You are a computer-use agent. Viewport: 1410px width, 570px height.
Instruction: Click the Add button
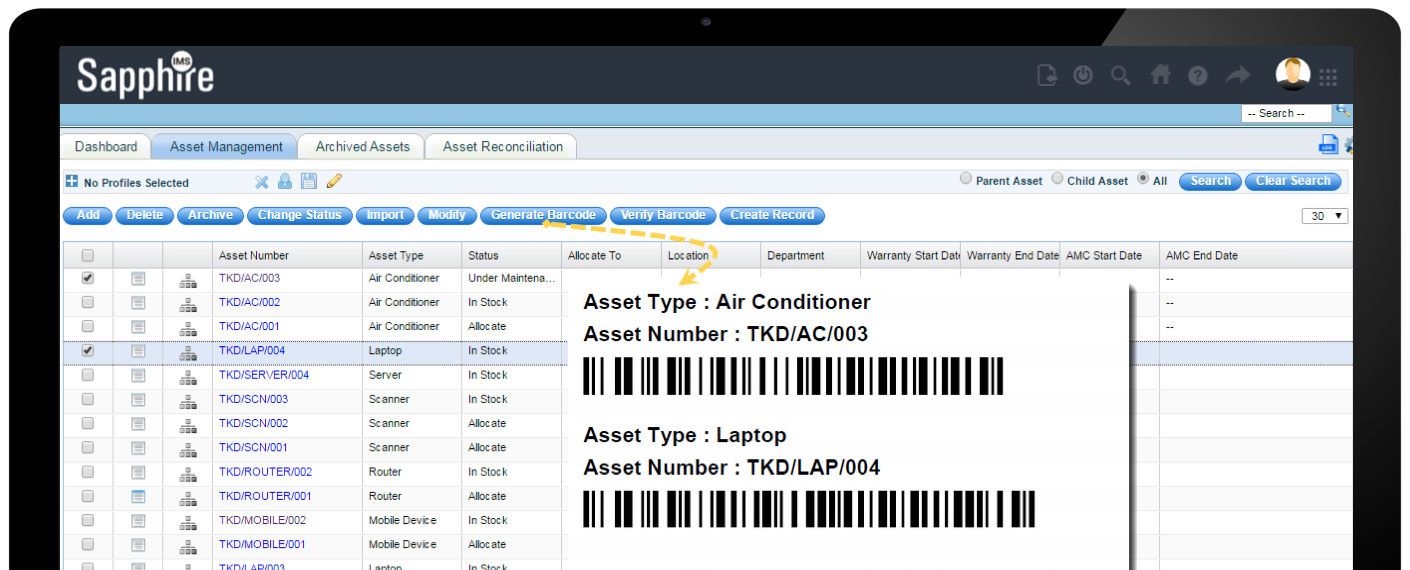(88, 215)
